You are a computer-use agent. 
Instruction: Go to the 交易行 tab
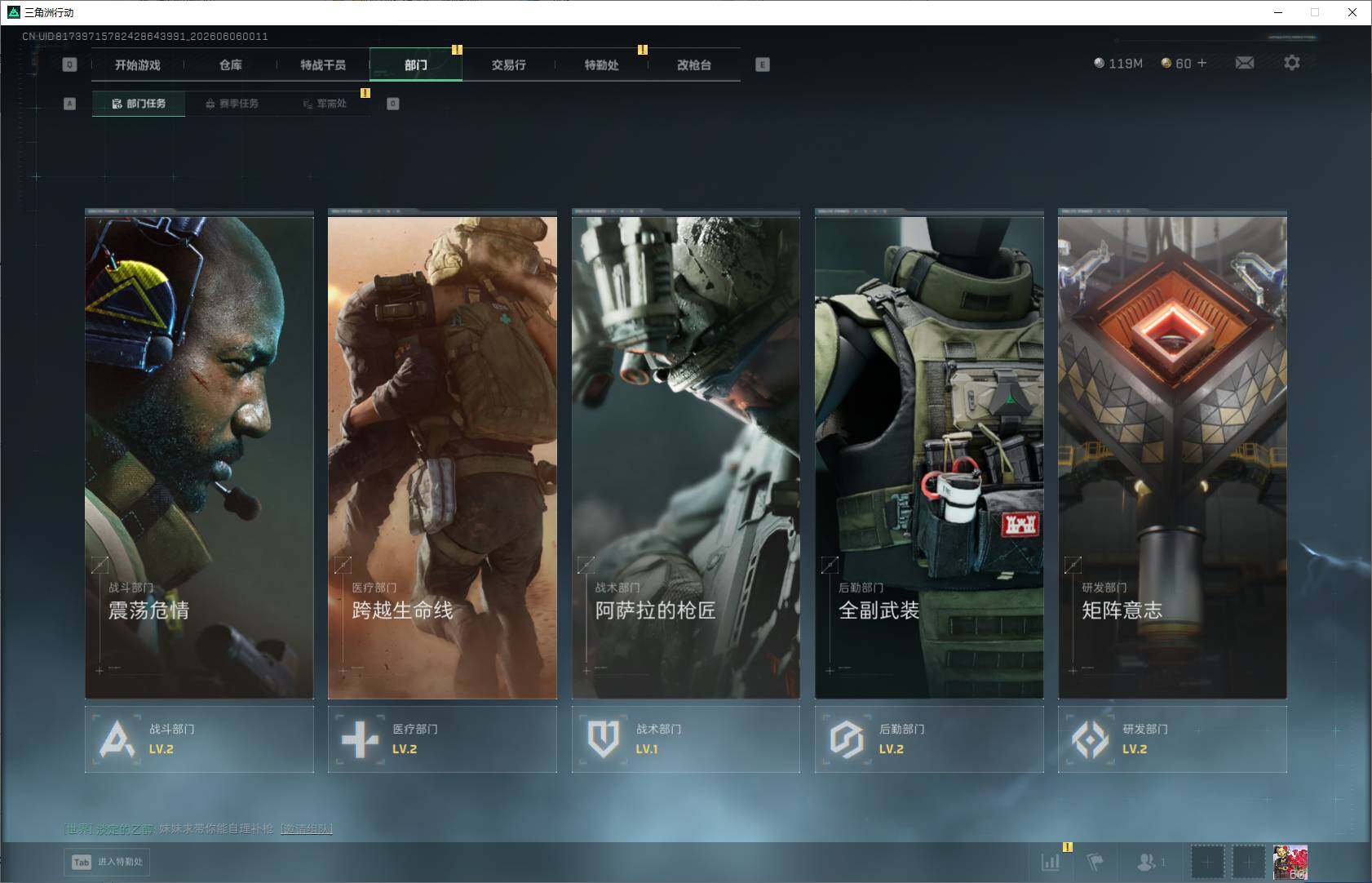tap(508, 64)
